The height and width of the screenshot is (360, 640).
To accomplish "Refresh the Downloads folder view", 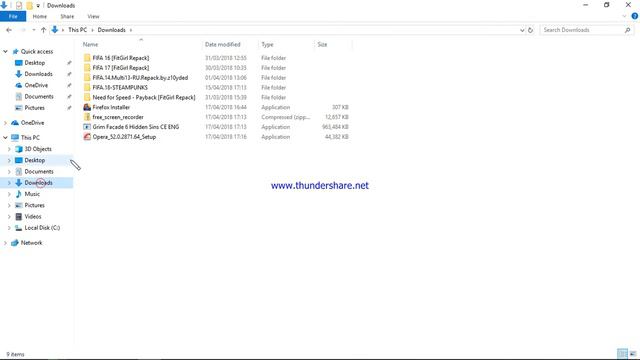I will 530,30.
